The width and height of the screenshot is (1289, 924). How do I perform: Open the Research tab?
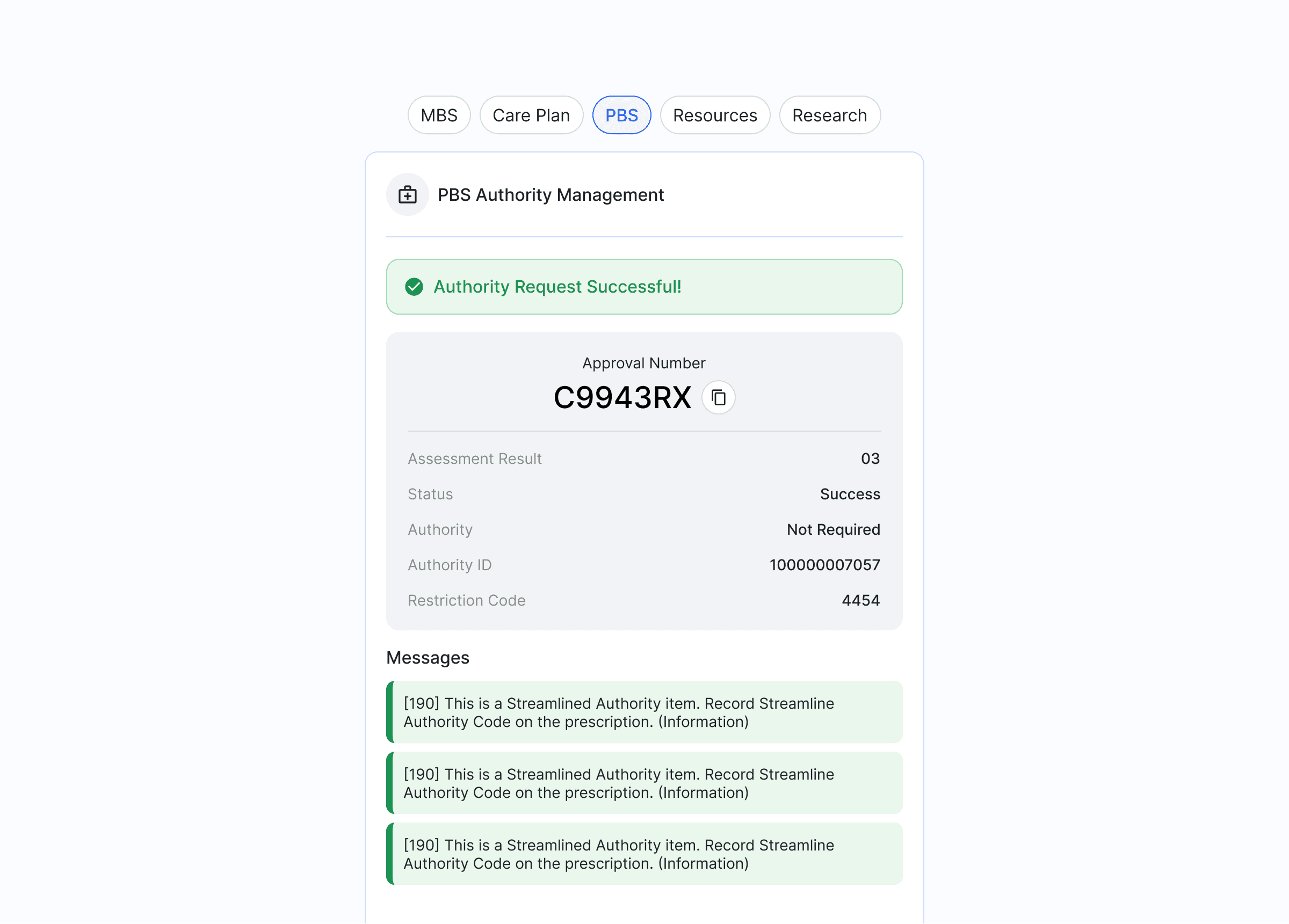[x=829, y=115]
